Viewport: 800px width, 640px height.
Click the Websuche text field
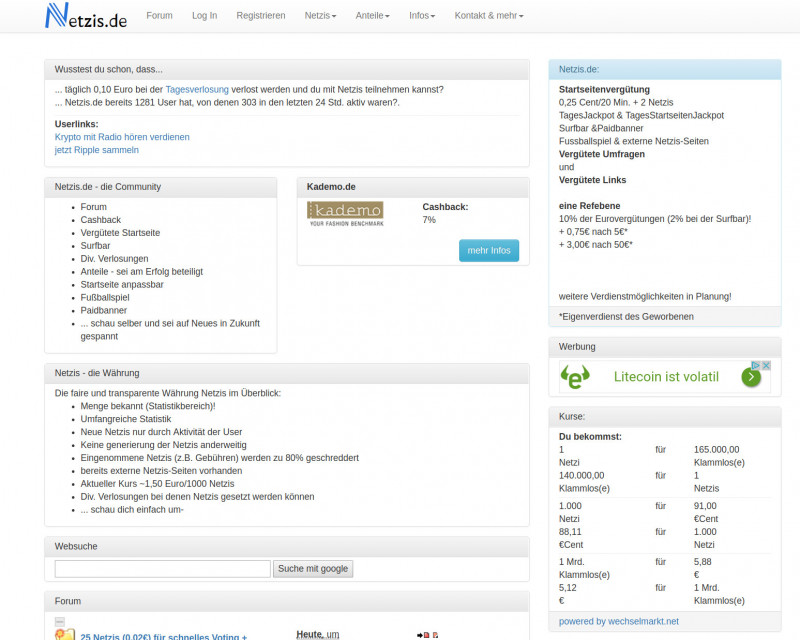(162, 569)
